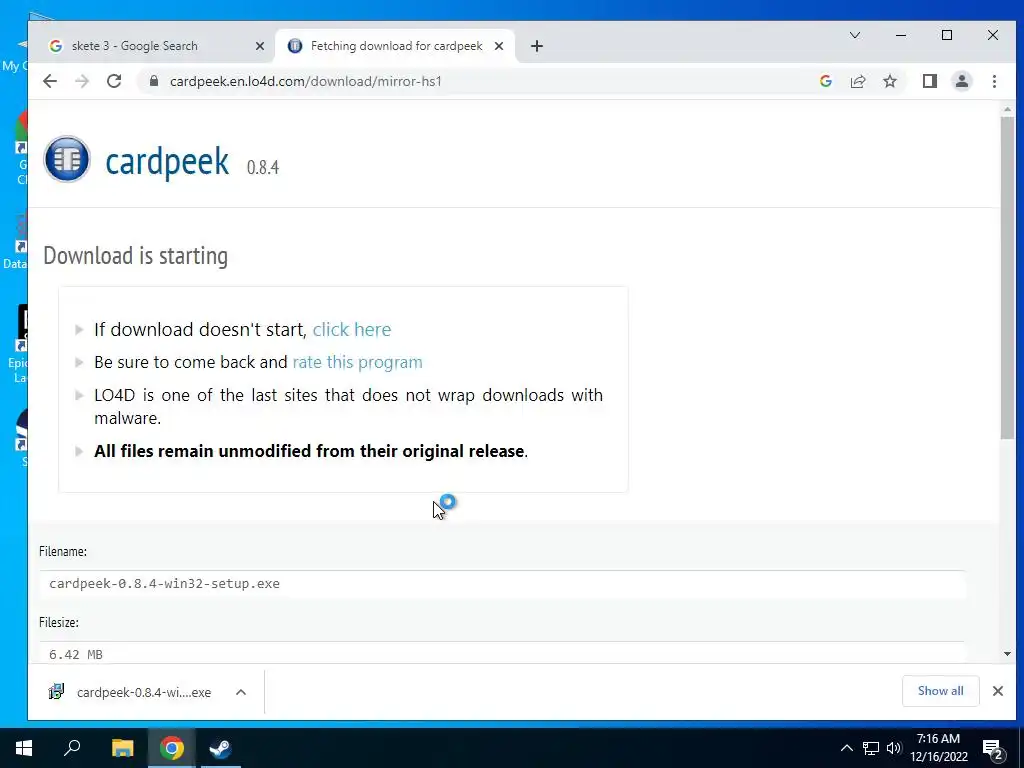Click the scrollbar down arrow
Screen dimensions: 1024x768
tap(1007, 654)
